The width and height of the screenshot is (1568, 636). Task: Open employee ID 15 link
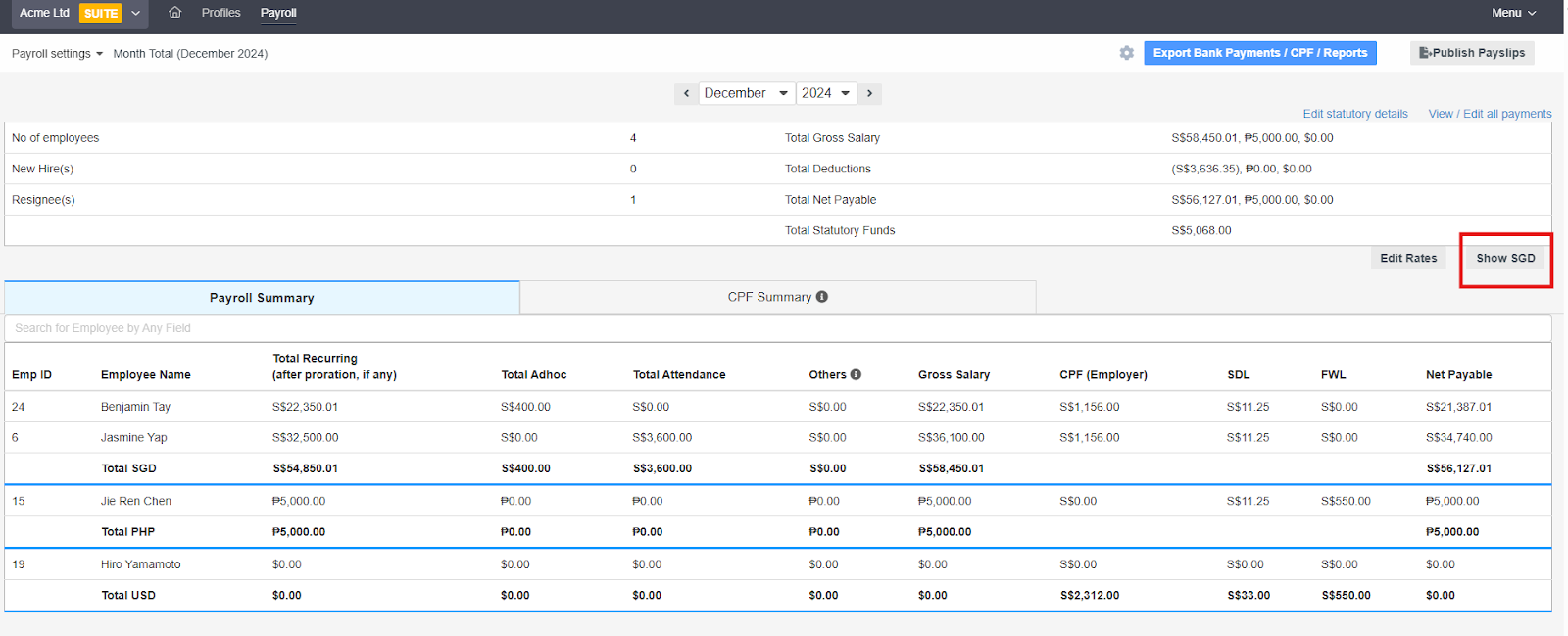[x=19, y=501]
